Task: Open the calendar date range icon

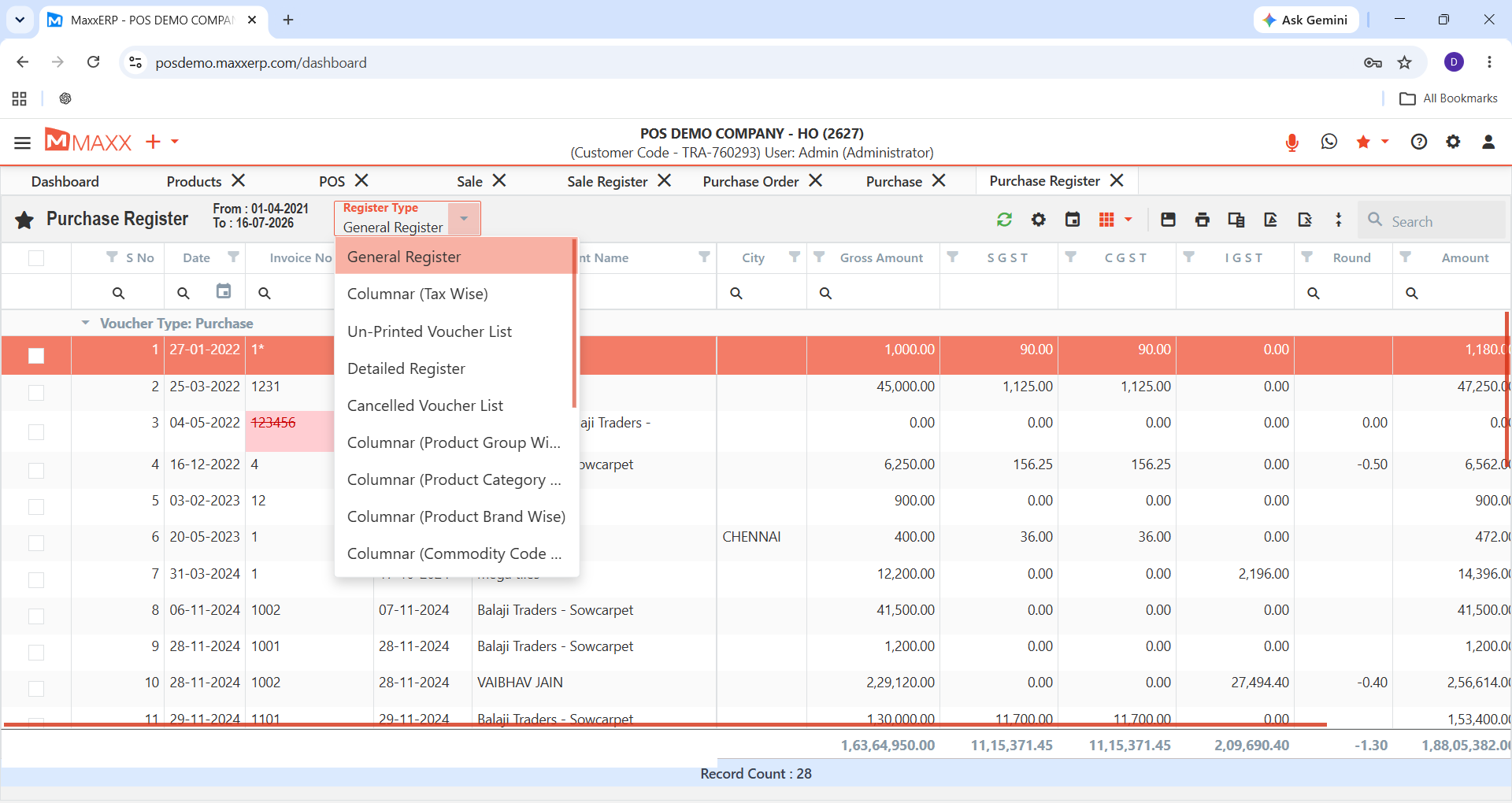Action: pos(1073,220)
